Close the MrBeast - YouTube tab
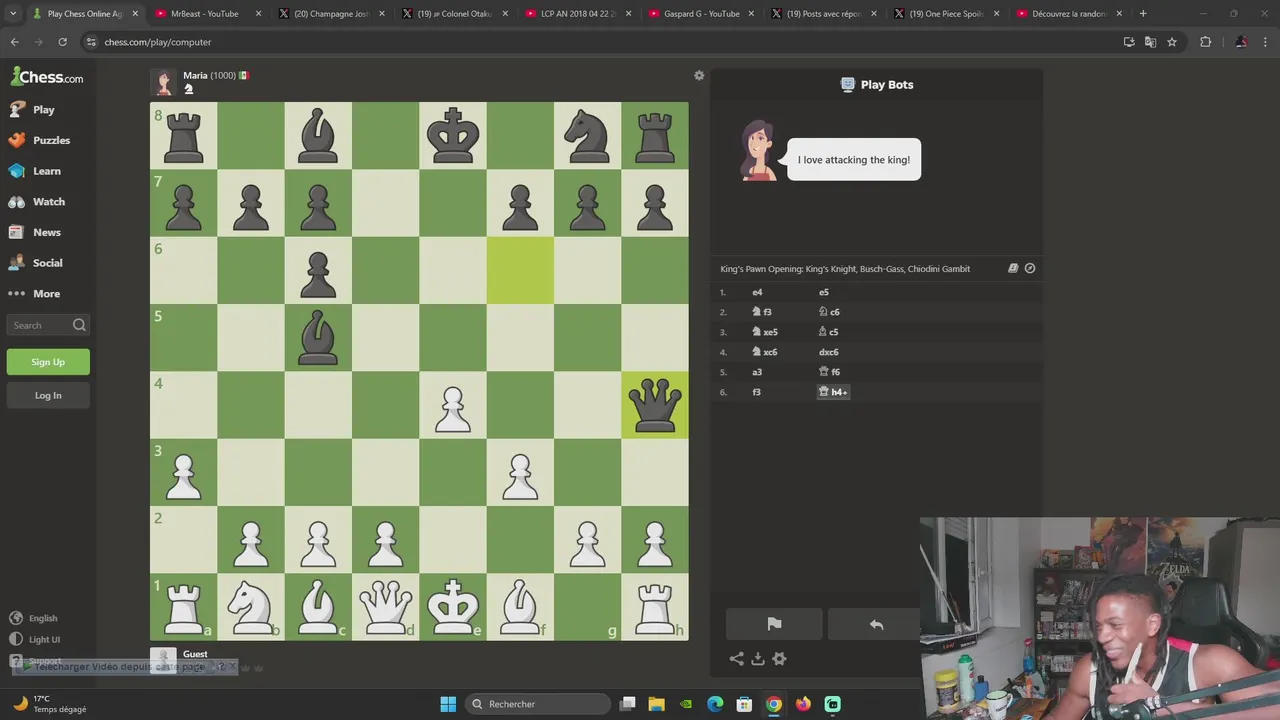The image size is (1280, 720). click(x=258, y=14)
